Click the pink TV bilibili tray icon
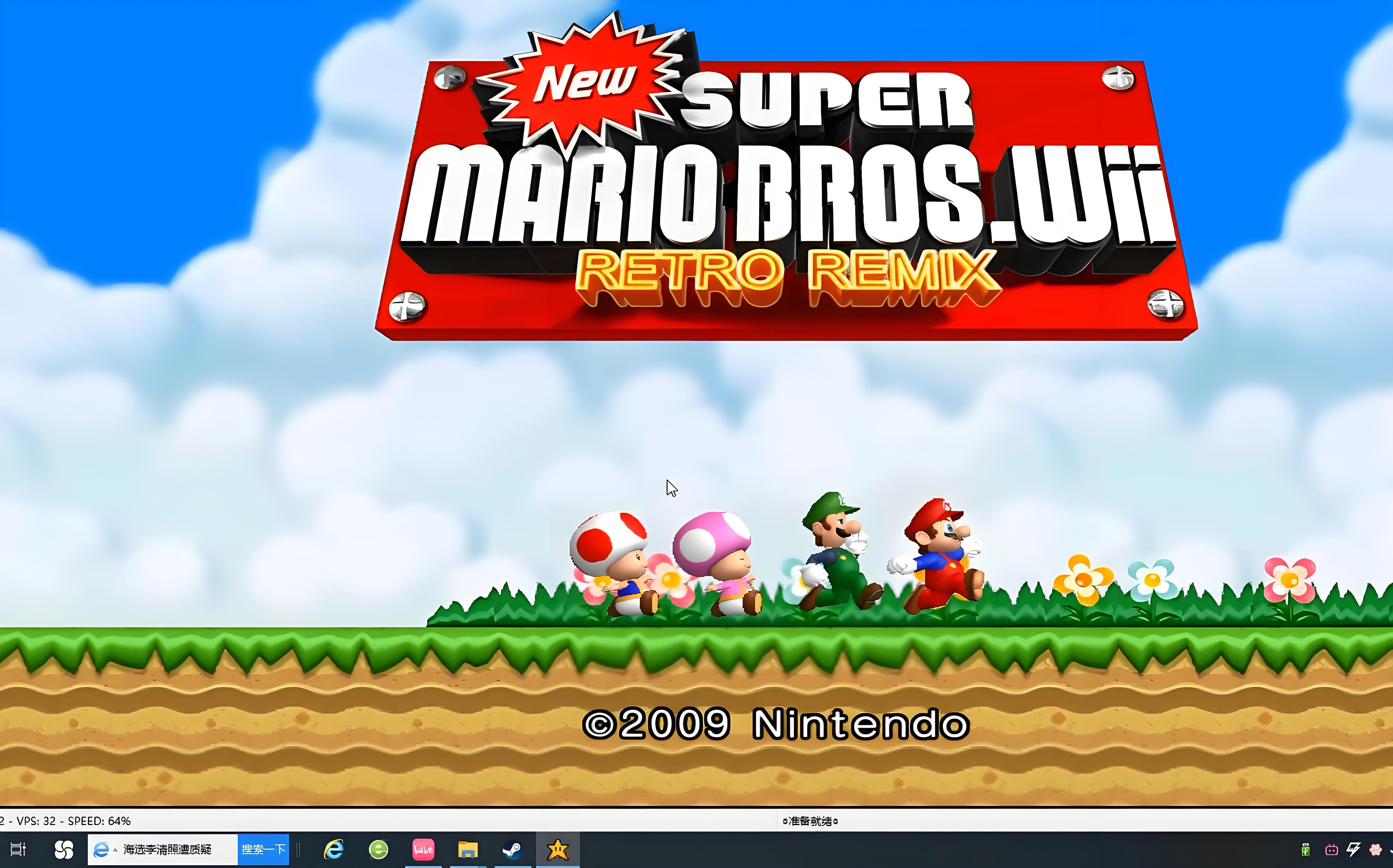The height and width of the screenshot is (868, 1393). (1331, 850)
